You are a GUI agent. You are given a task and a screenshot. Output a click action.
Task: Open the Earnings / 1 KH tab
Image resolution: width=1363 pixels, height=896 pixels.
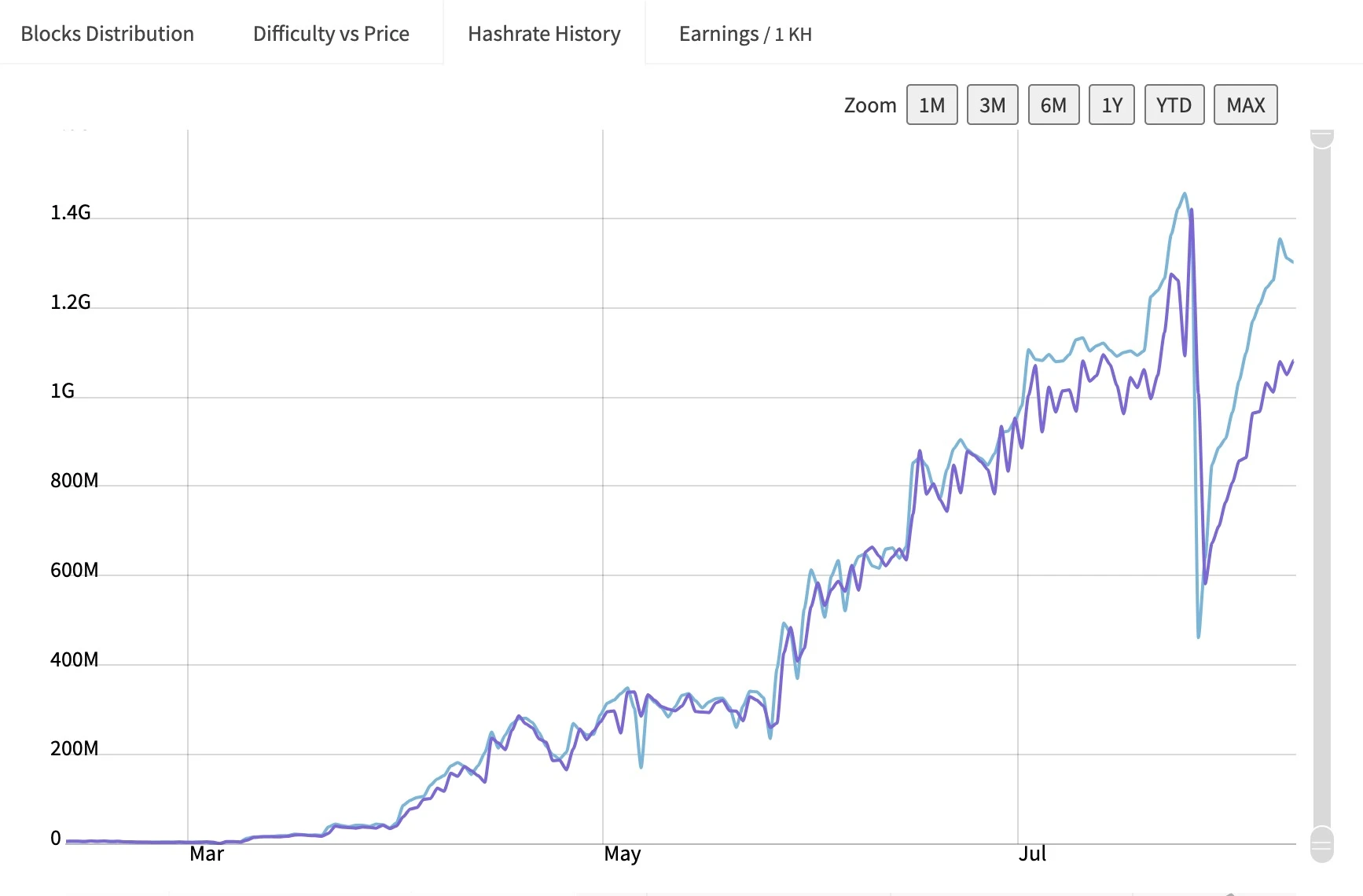coord(744,34)
